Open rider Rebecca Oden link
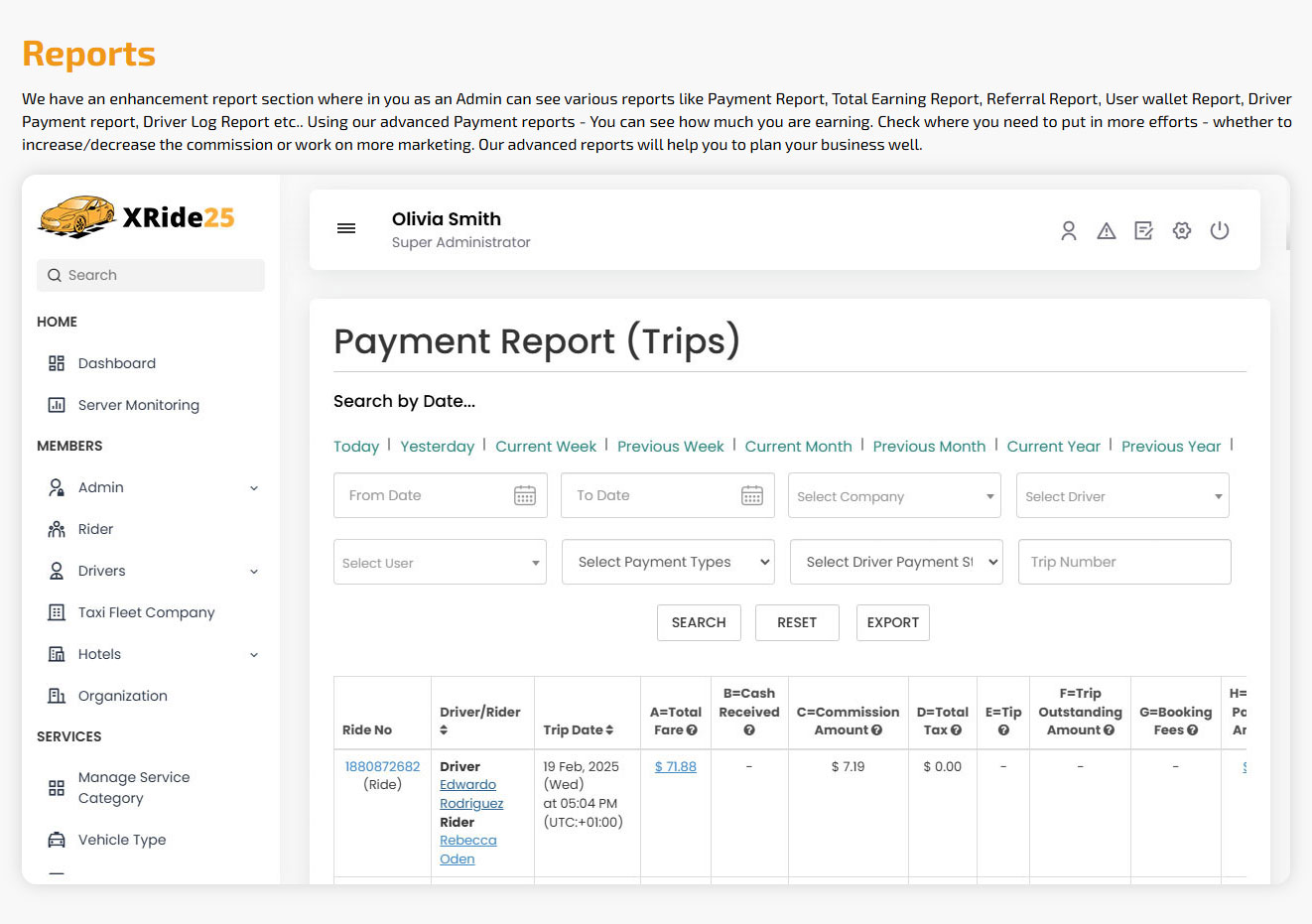This screenshot has height=924, width=1312. coord(468,850)
